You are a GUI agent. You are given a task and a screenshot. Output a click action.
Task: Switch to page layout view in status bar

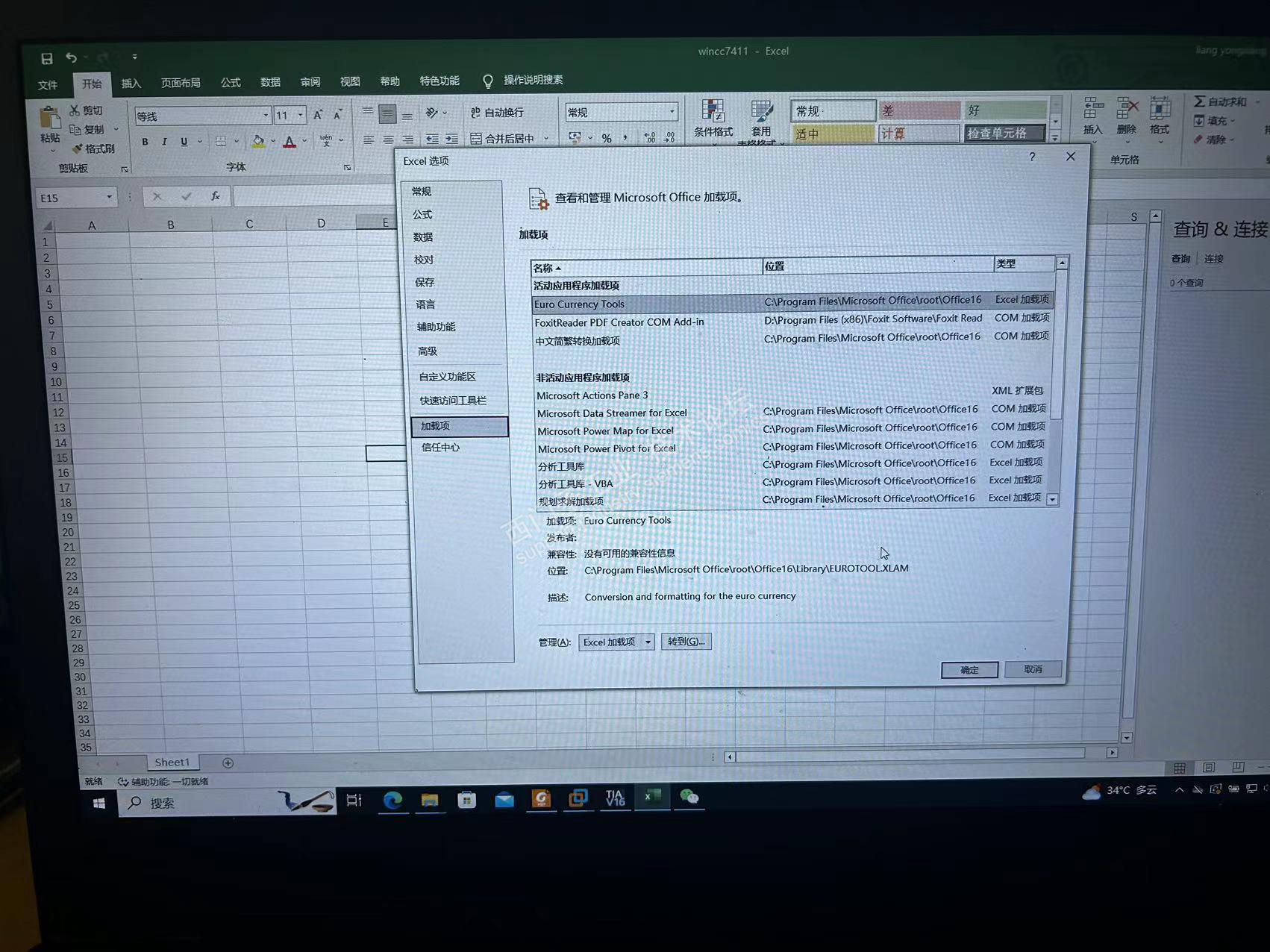pos(1209,767)
